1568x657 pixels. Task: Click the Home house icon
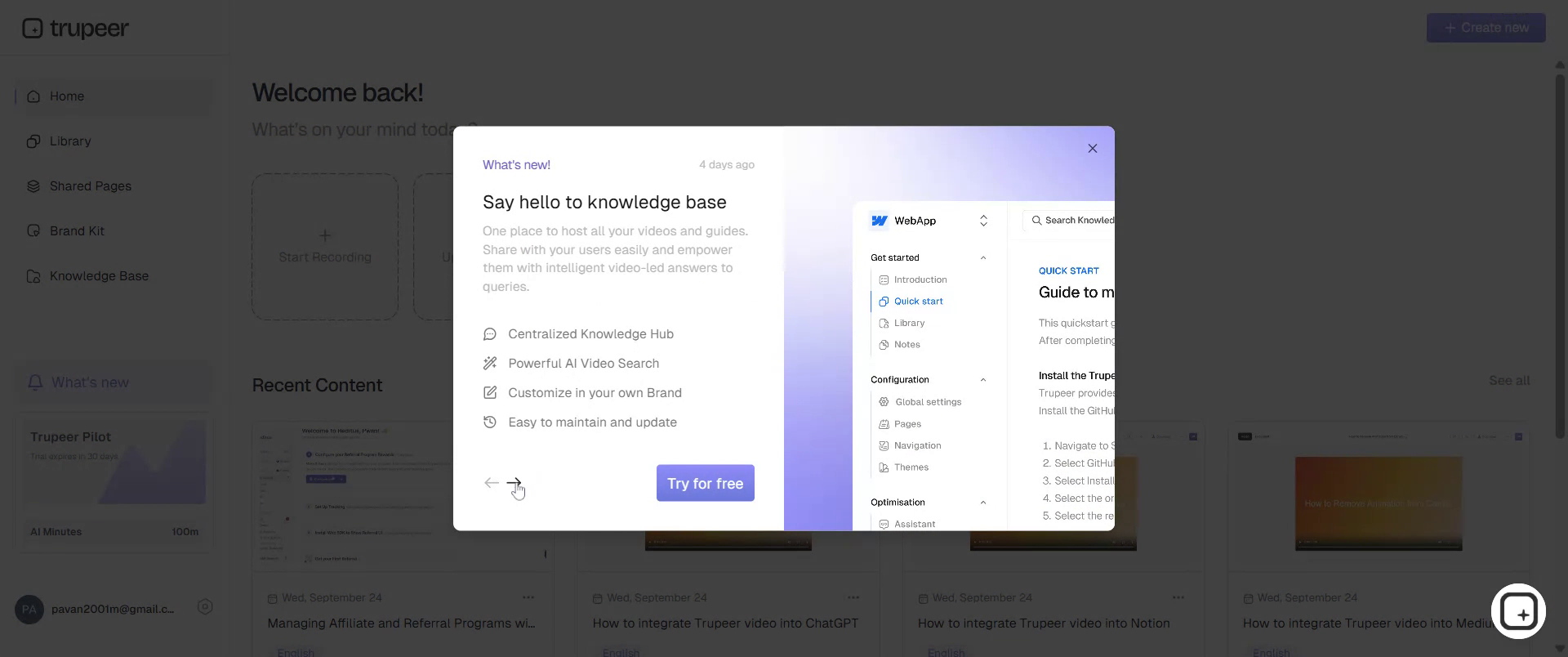33,96
